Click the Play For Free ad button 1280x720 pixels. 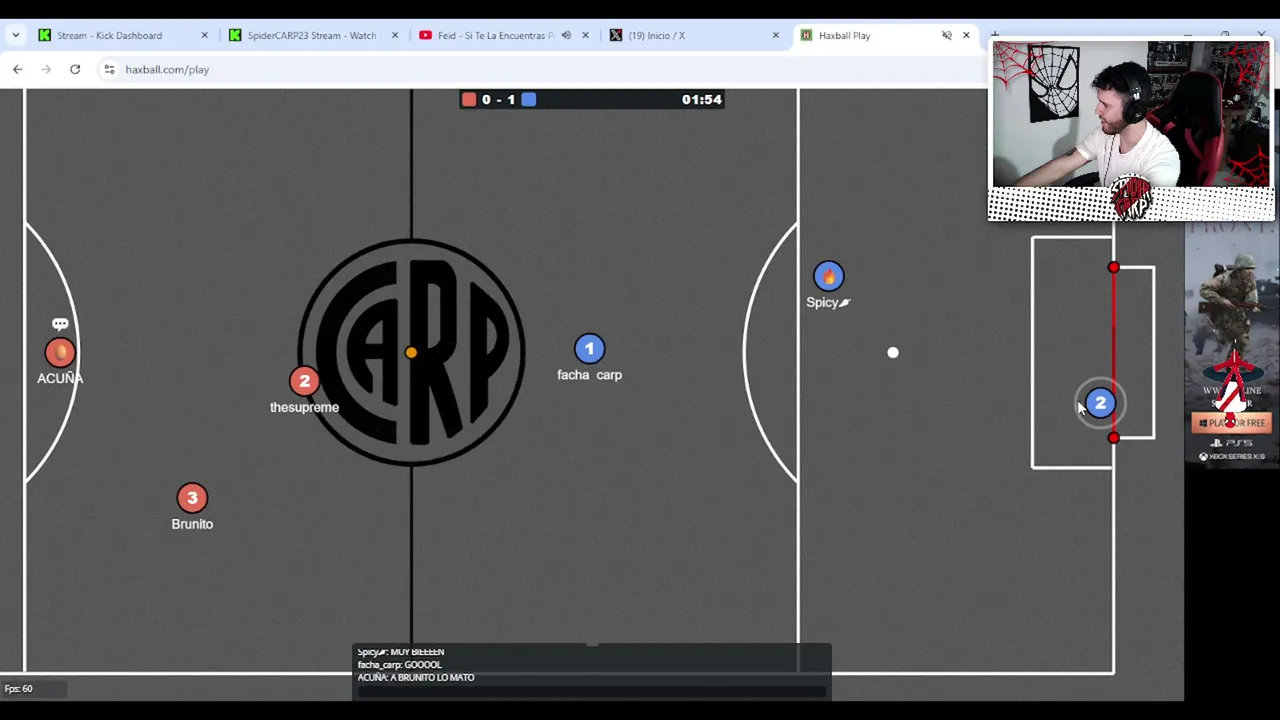[1232, 423]
